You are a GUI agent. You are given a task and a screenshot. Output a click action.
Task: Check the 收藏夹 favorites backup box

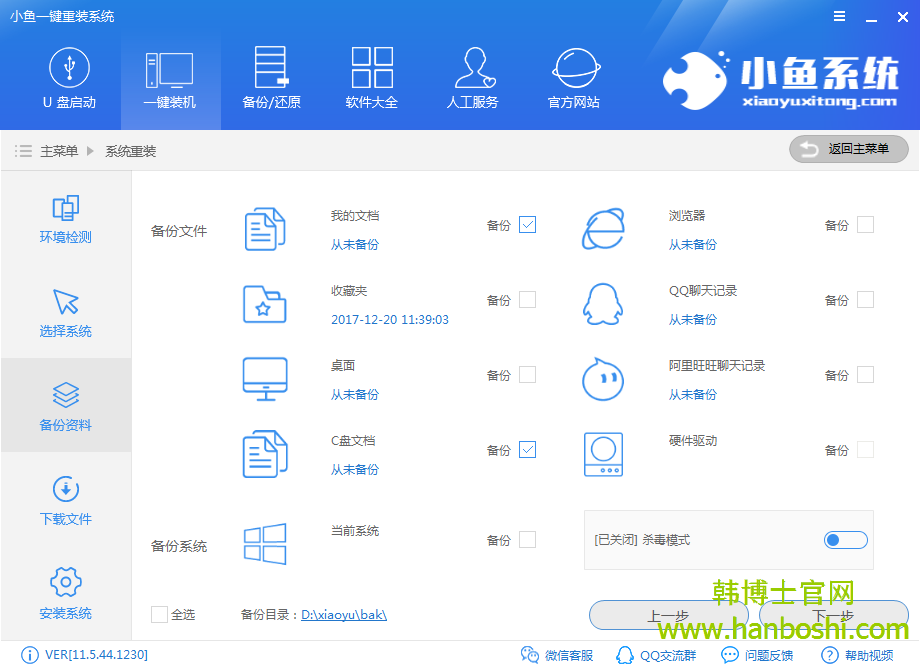[527, 299]
